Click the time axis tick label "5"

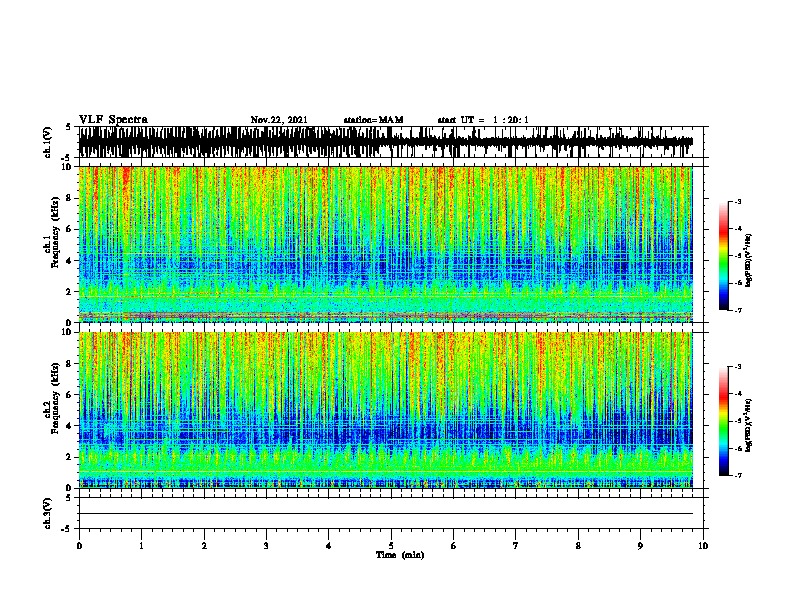point(391,546)
